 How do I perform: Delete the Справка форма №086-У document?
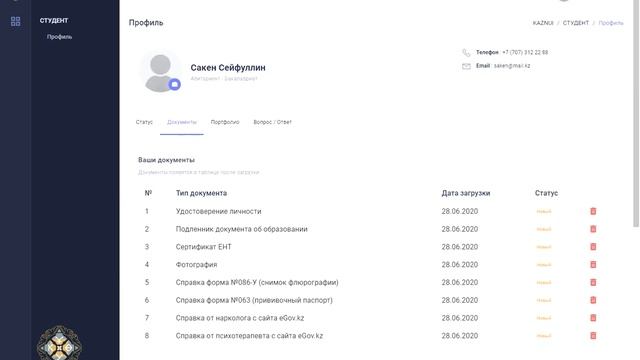click(593, 282)
